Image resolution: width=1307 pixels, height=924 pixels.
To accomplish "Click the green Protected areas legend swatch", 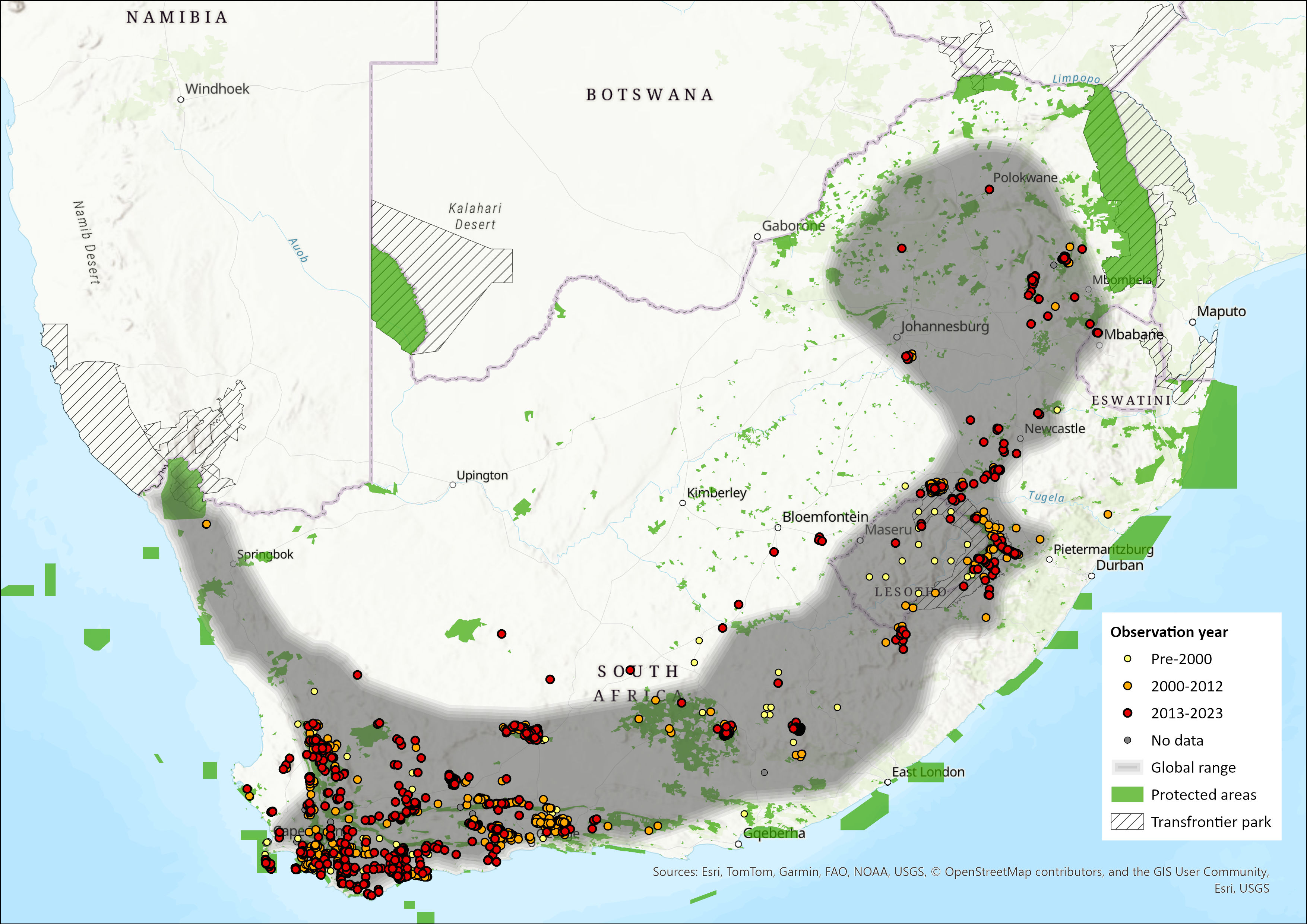I will tap(1127, 794).
